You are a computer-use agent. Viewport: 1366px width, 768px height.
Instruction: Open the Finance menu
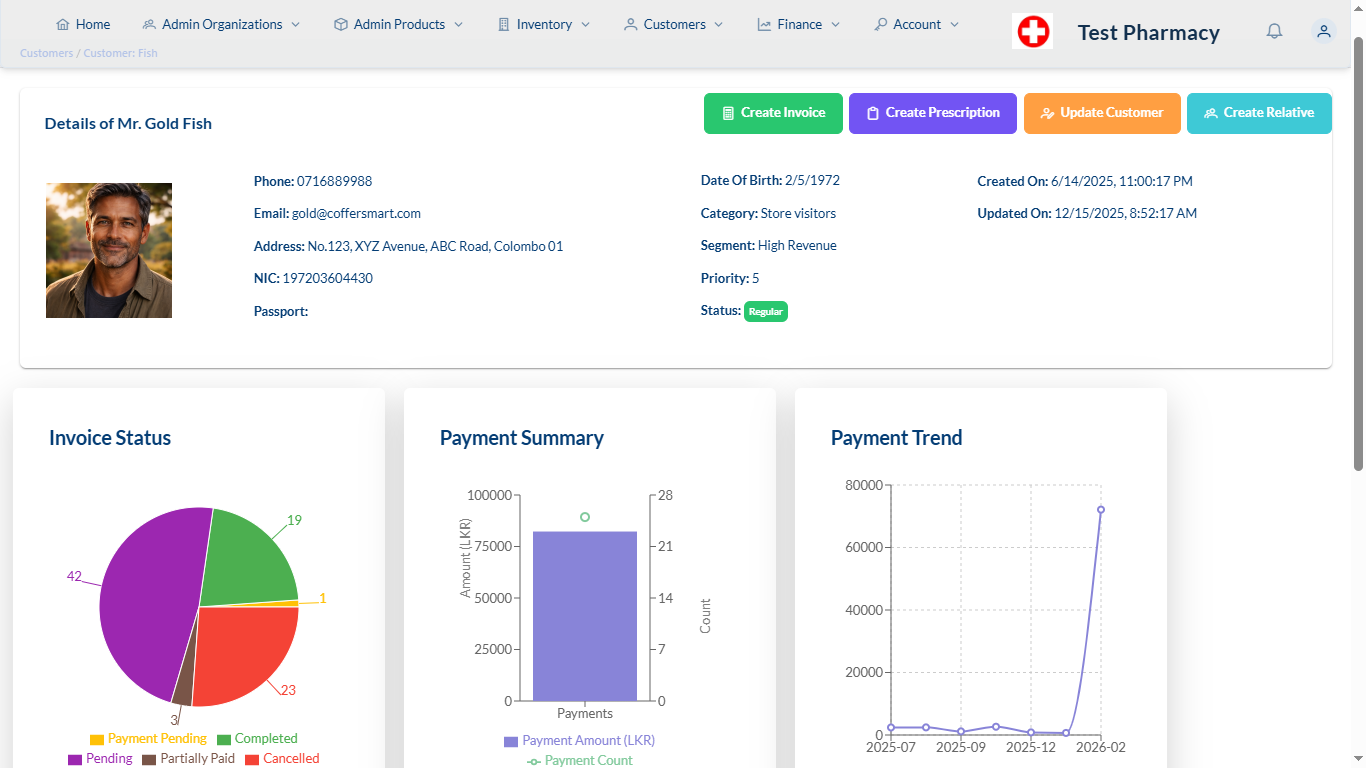tap(799, 24)
